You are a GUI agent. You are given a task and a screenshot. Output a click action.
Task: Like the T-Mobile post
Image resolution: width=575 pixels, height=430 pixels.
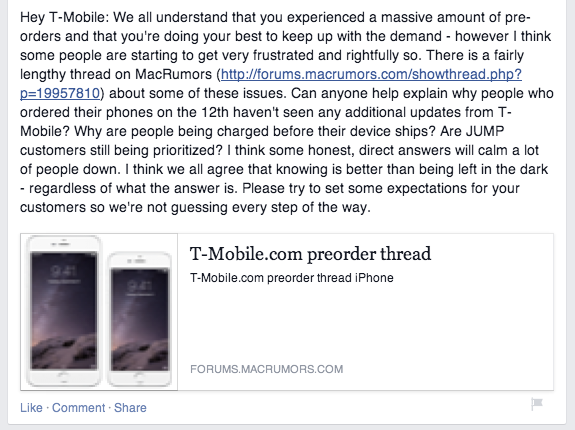(31, 408)
